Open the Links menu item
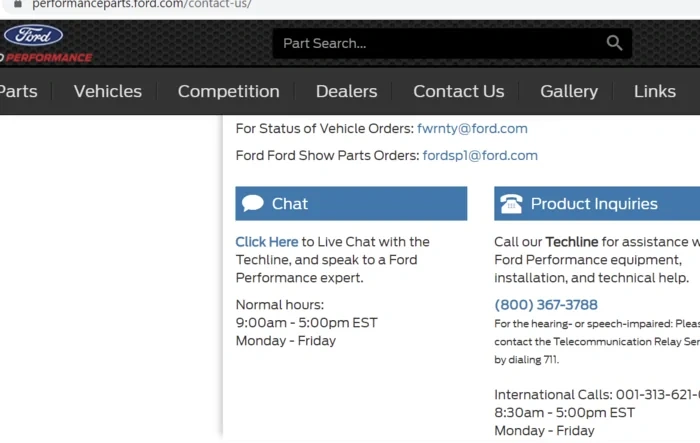Image resolution: width=700 pixels, height=443 pixels. [x=654, y=91]
